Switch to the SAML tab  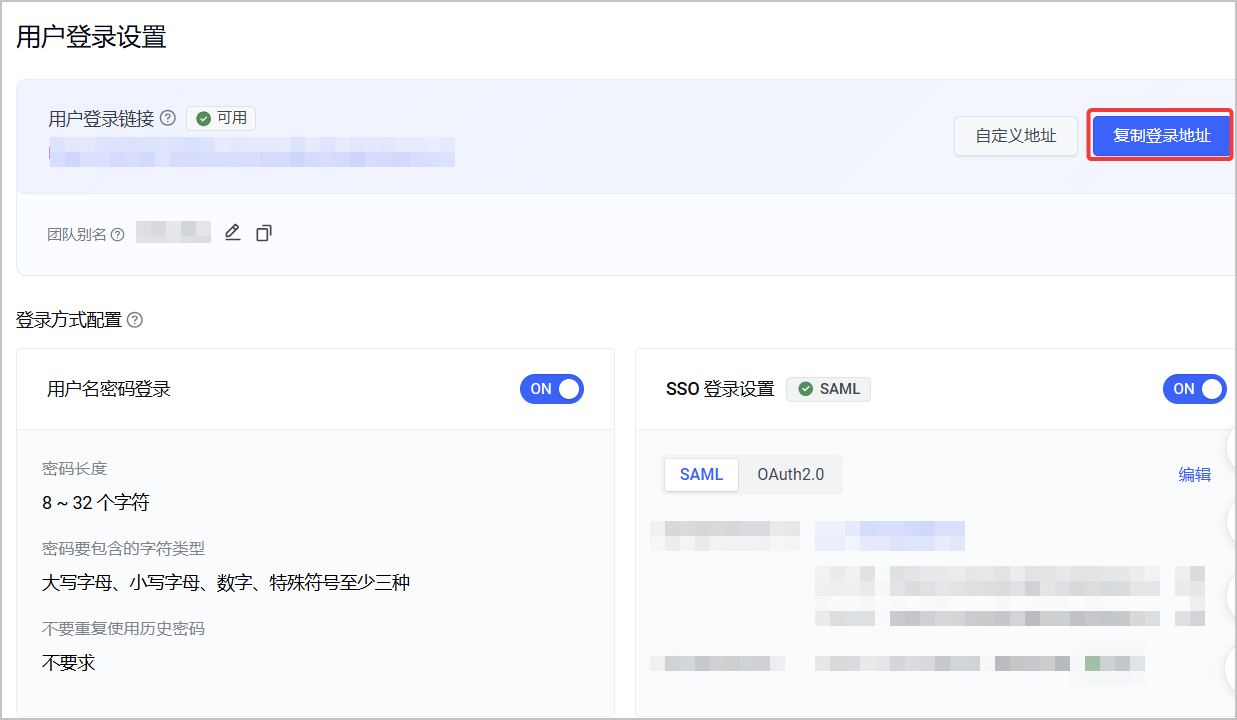coord(701,475)
